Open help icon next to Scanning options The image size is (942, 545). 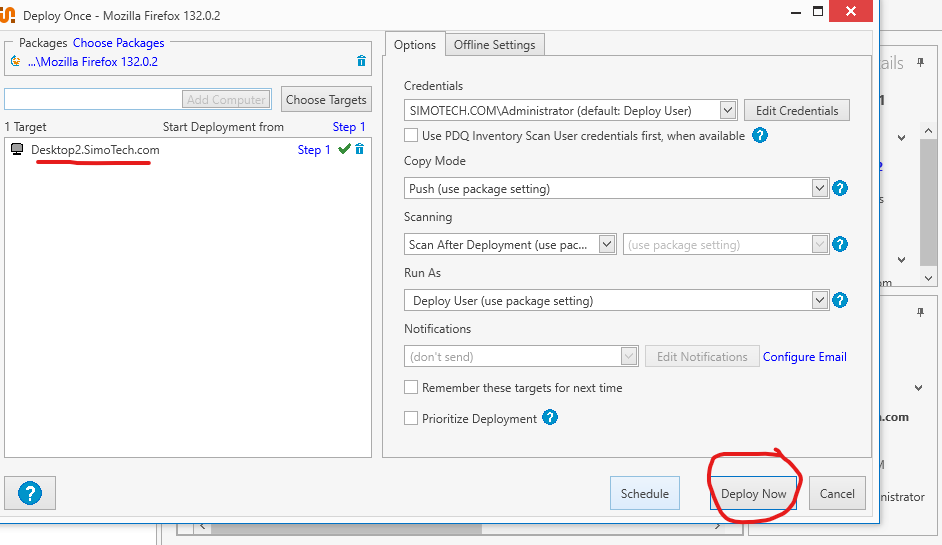(840, 244)
